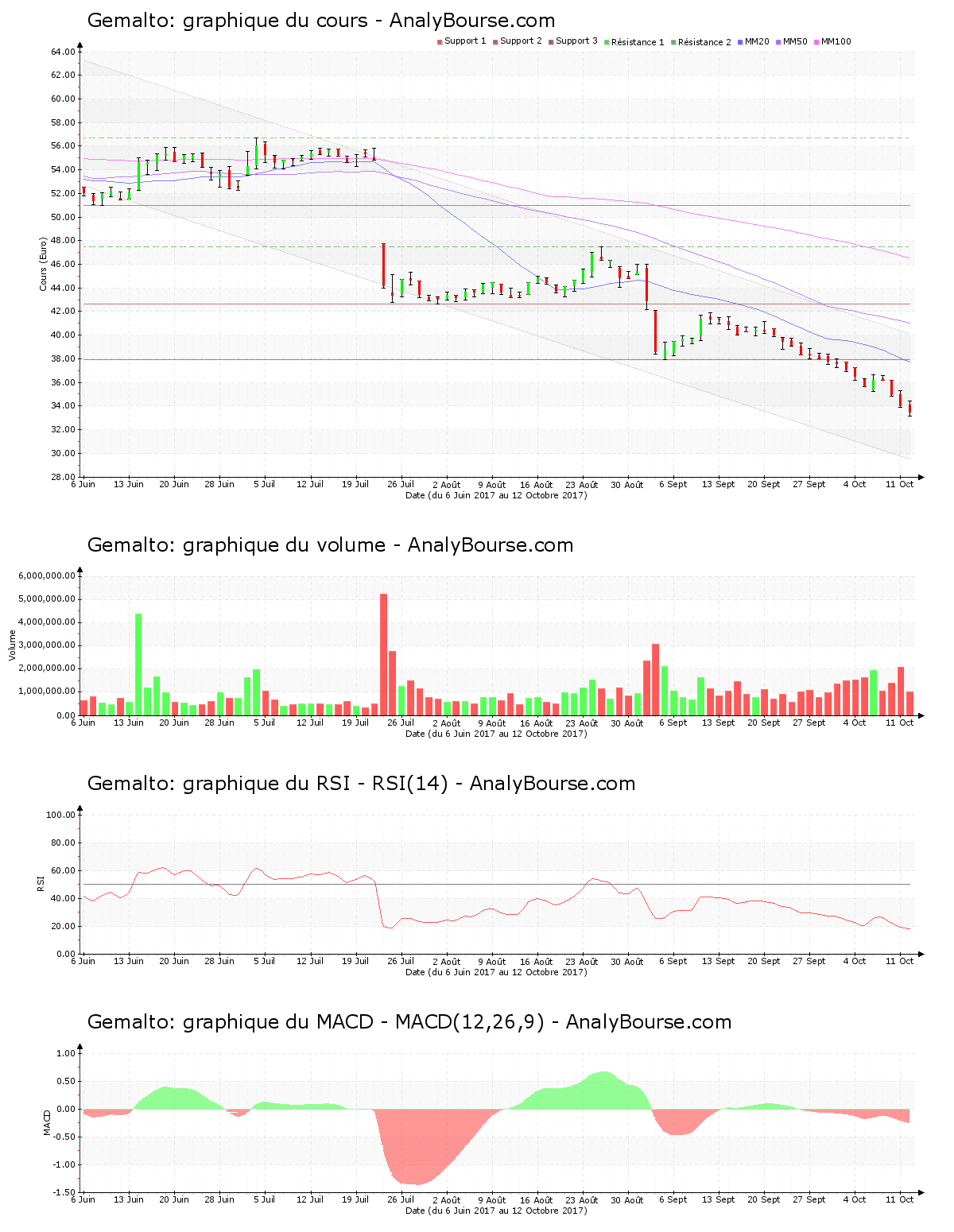
Task: Click '2 Août' tick on MACD chart
Action: pos(446,1199)
